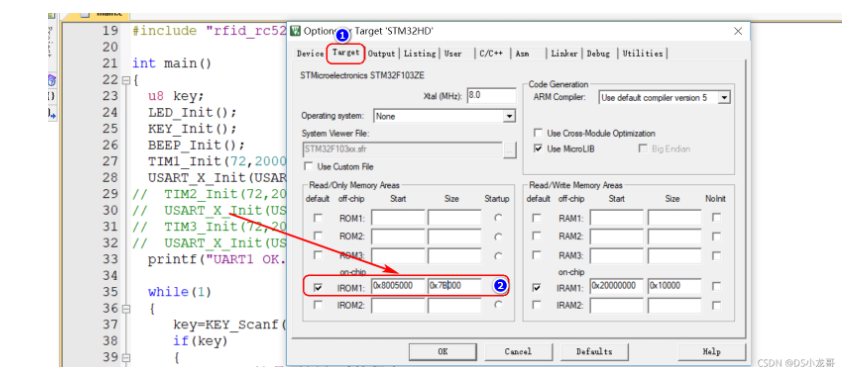Enable ROM3 default checkbox
The image size is (863, 367).
point(318,255)
